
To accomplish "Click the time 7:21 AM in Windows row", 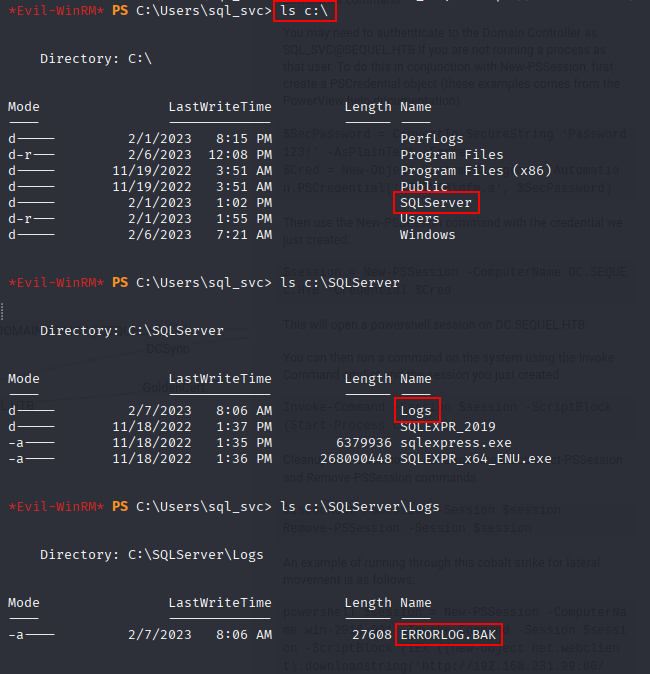I will (x=244, y=235).
